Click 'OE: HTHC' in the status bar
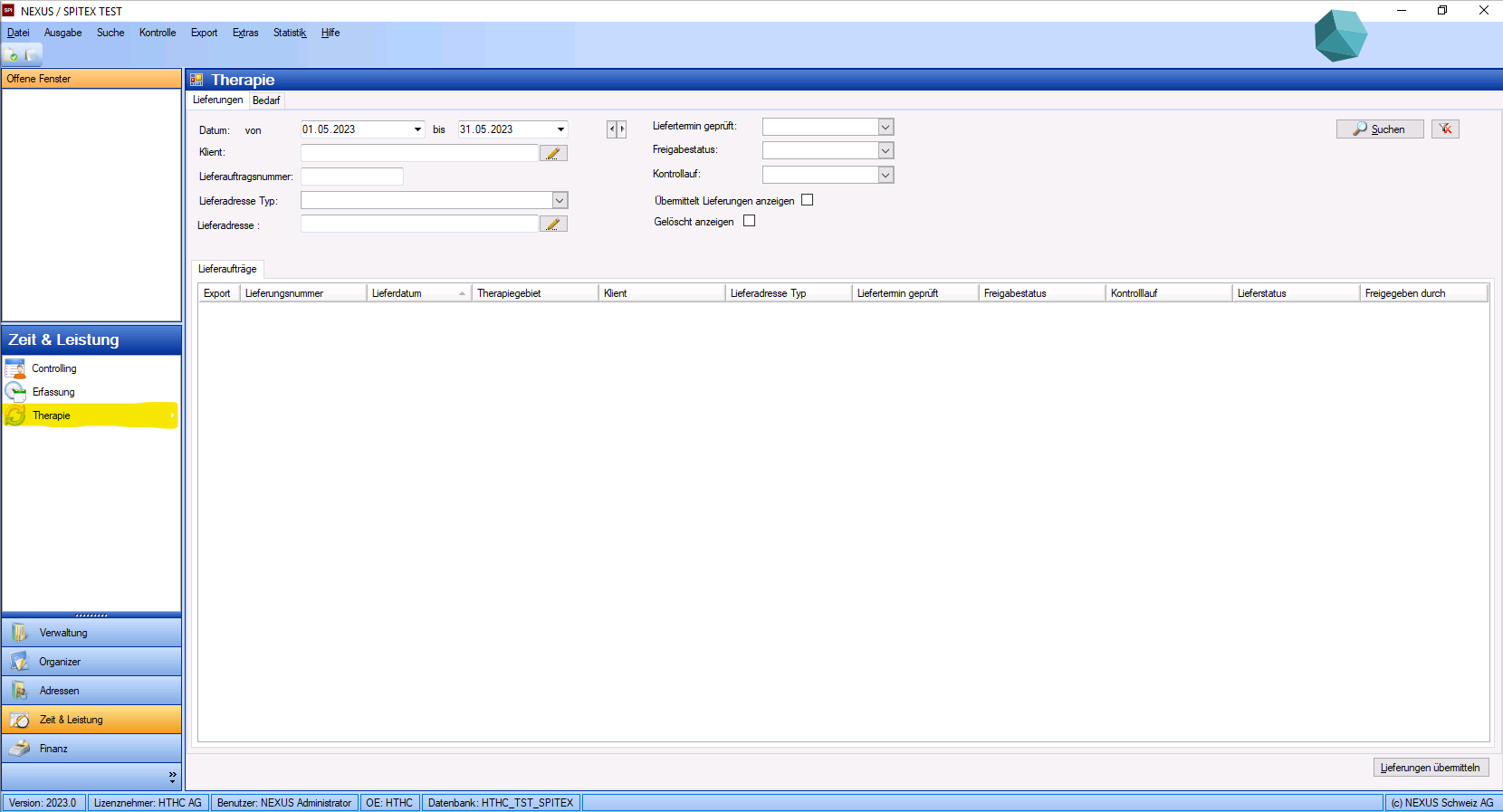1503x812 pixels. (x=389, y=803)
